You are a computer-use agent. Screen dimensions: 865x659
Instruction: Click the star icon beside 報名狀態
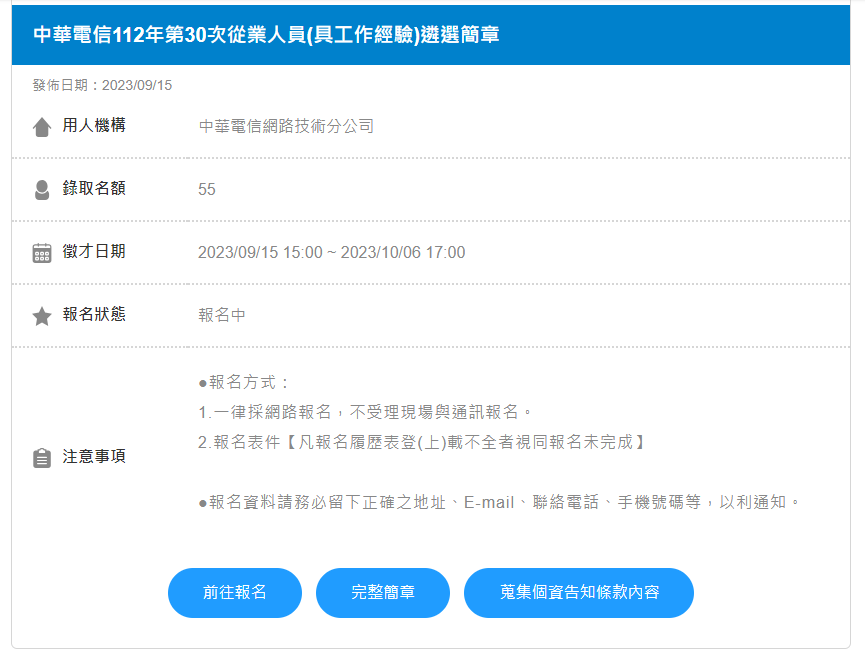pyautogui.click(x=42, y=316)
